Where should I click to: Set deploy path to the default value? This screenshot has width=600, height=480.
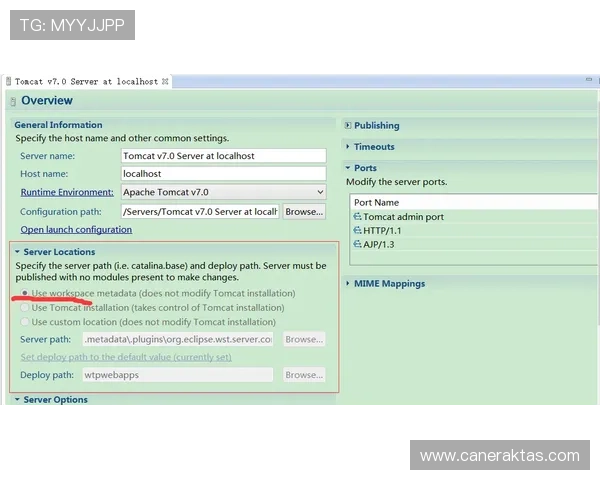126,357
